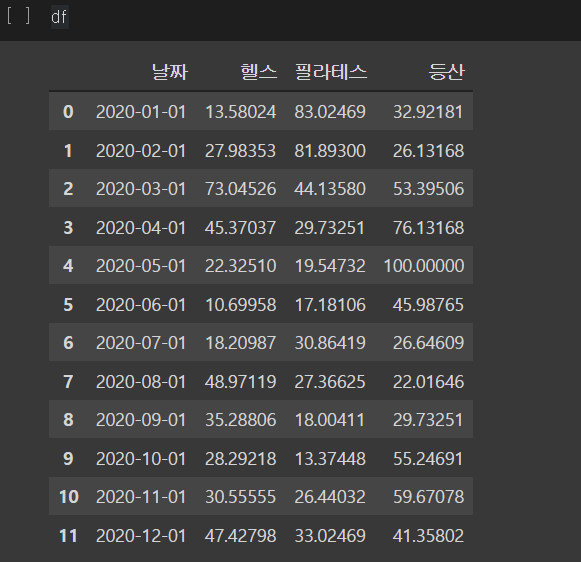Click the value 53.39506

click(428, 189)
